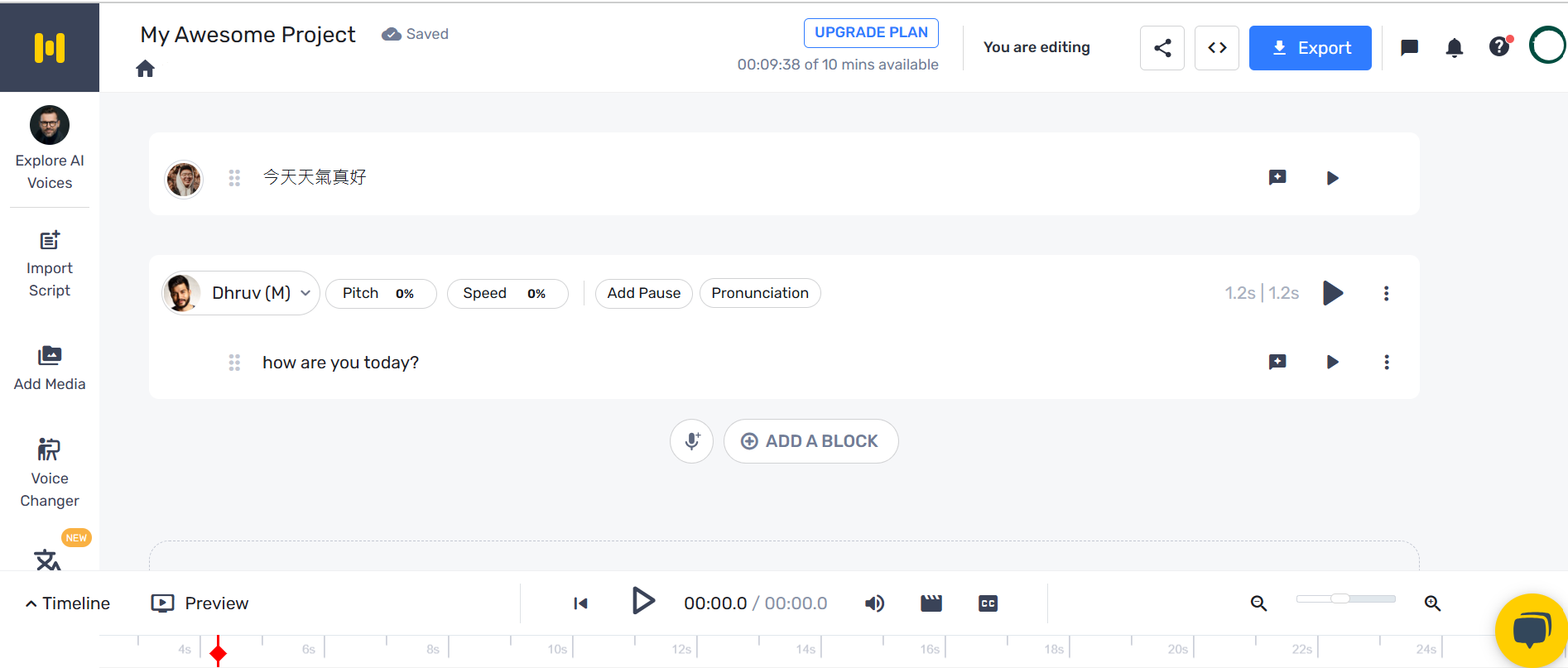
Task: Click the microphone record voice icon
Action: [691, 441]
